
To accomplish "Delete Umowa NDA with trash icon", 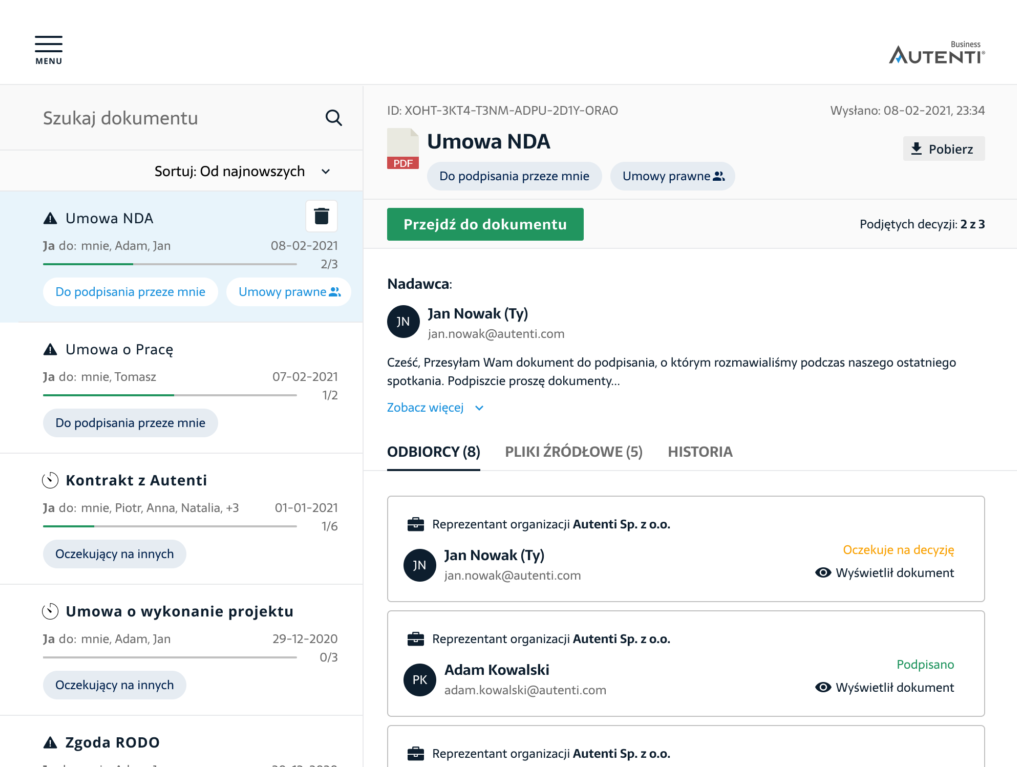I will click(x=321, y=216).
